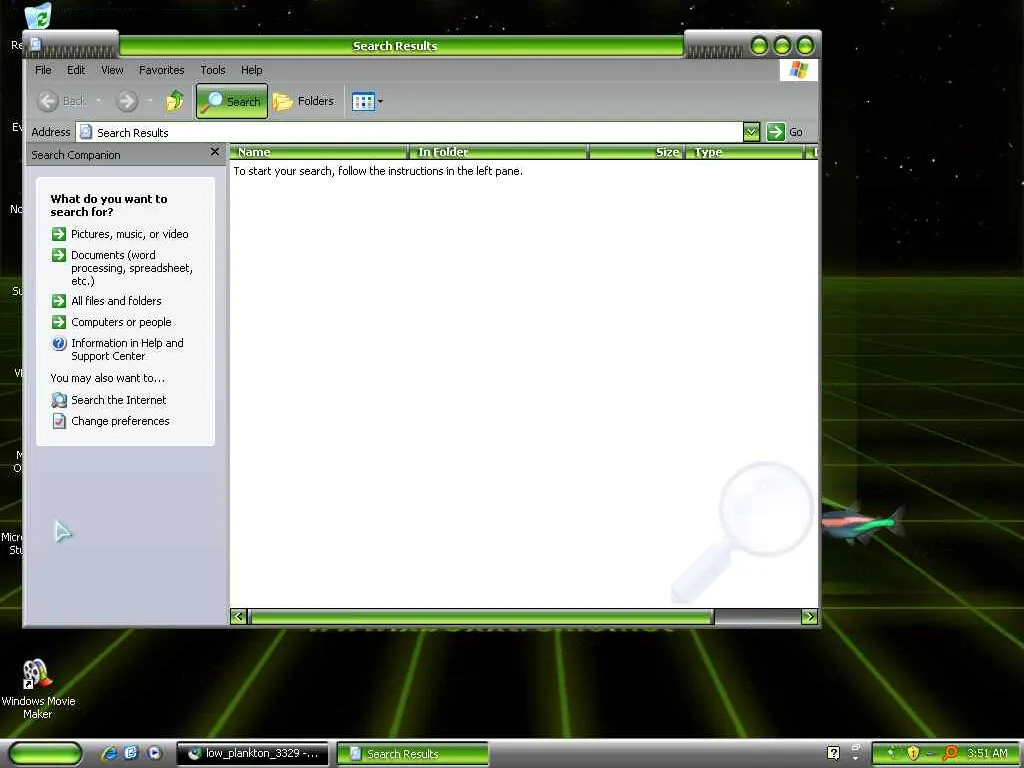Open the Edit menu

pos(76,70)
